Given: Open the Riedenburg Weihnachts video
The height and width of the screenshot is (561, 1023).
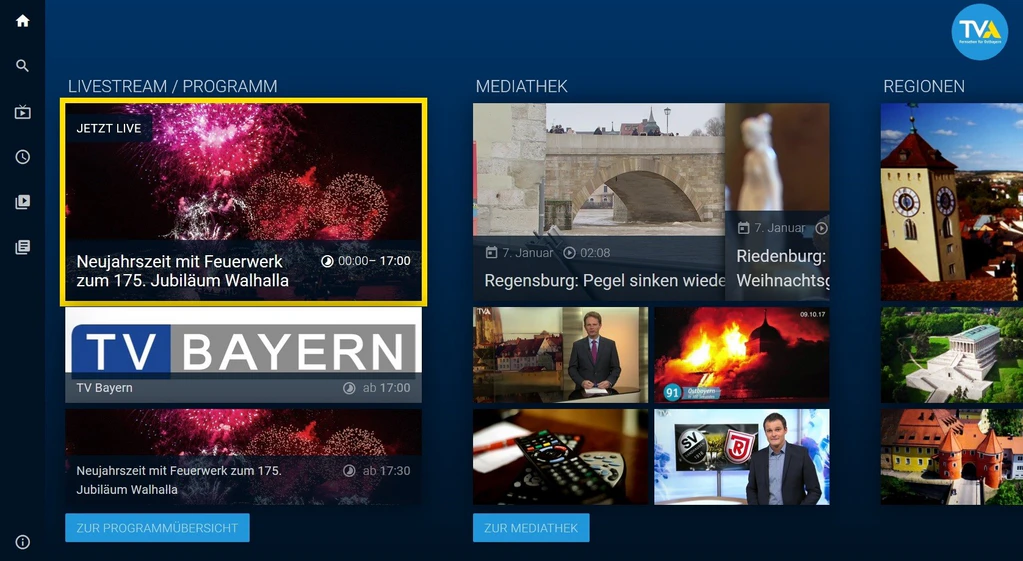Looking at the screenshot, I should coord(777,202).
